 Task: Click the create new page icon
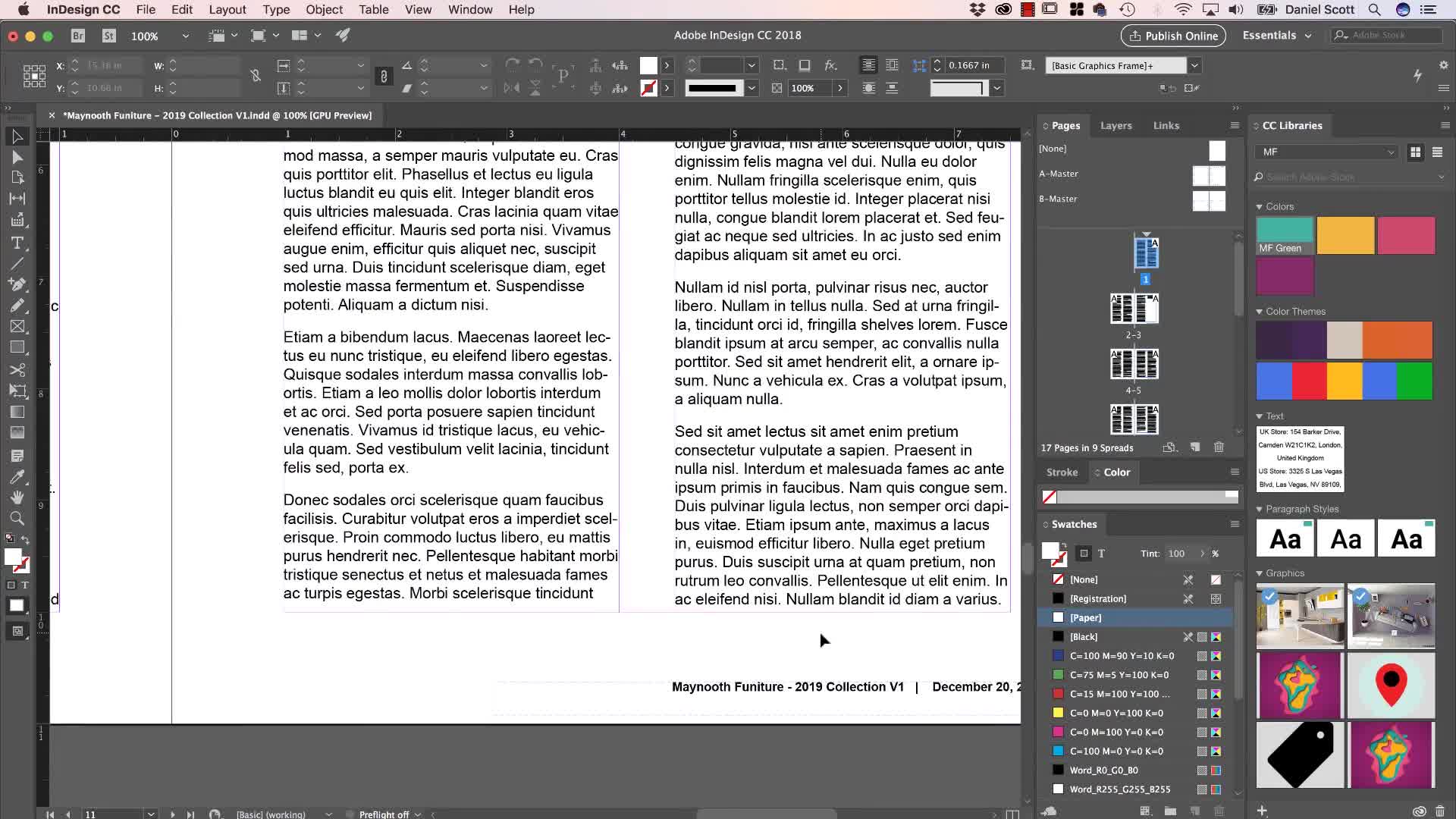tap(1195, 447)
